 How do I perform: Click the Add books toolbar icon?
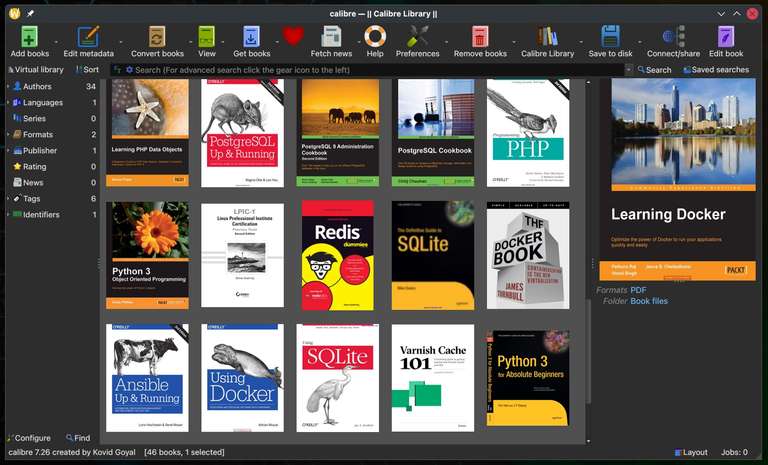pos(30,38)
